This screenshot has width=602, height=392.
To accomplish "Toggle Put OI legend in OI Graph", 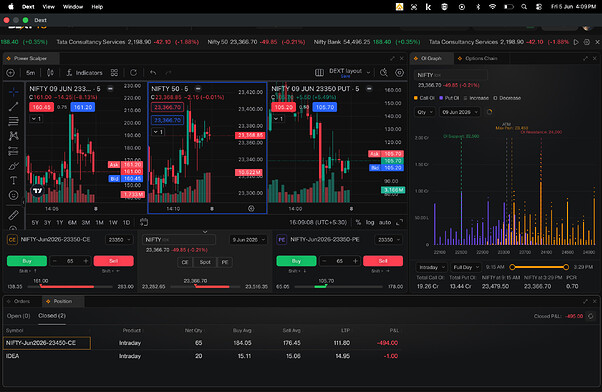I will (x=449, y=98).
